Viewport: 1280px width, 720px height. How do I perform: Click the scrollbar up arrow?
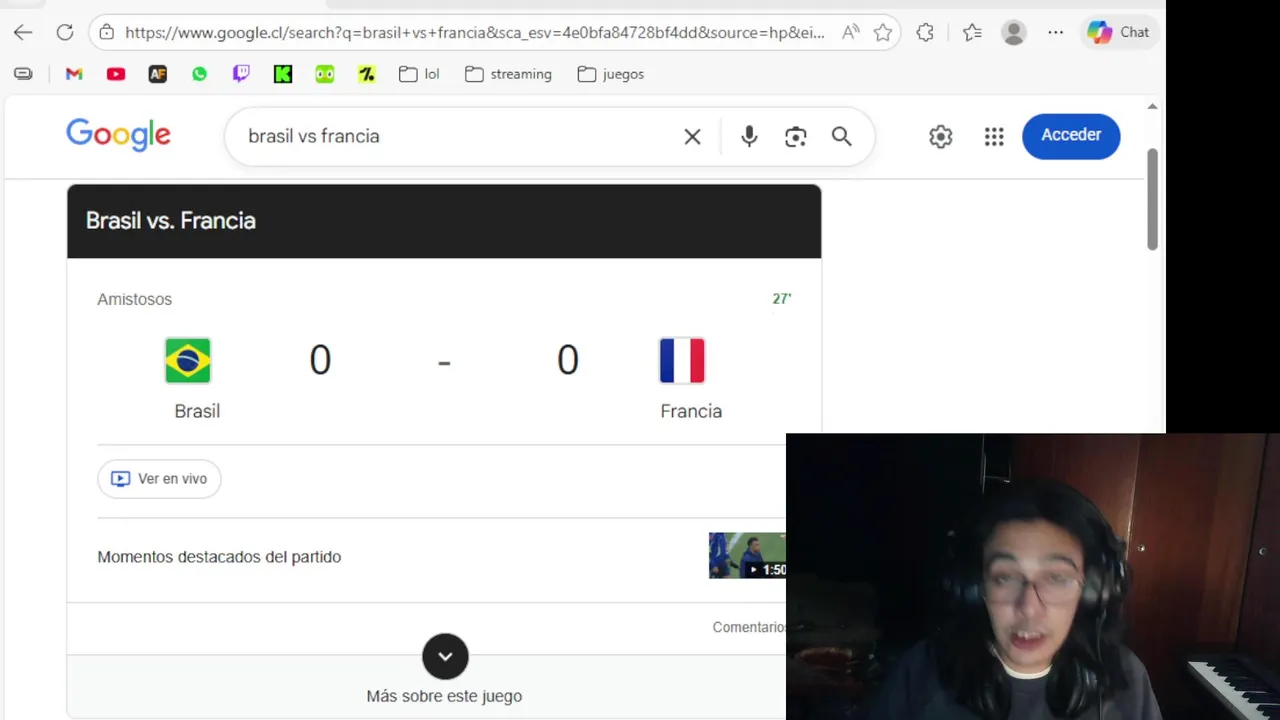[x=1152, y=106]
